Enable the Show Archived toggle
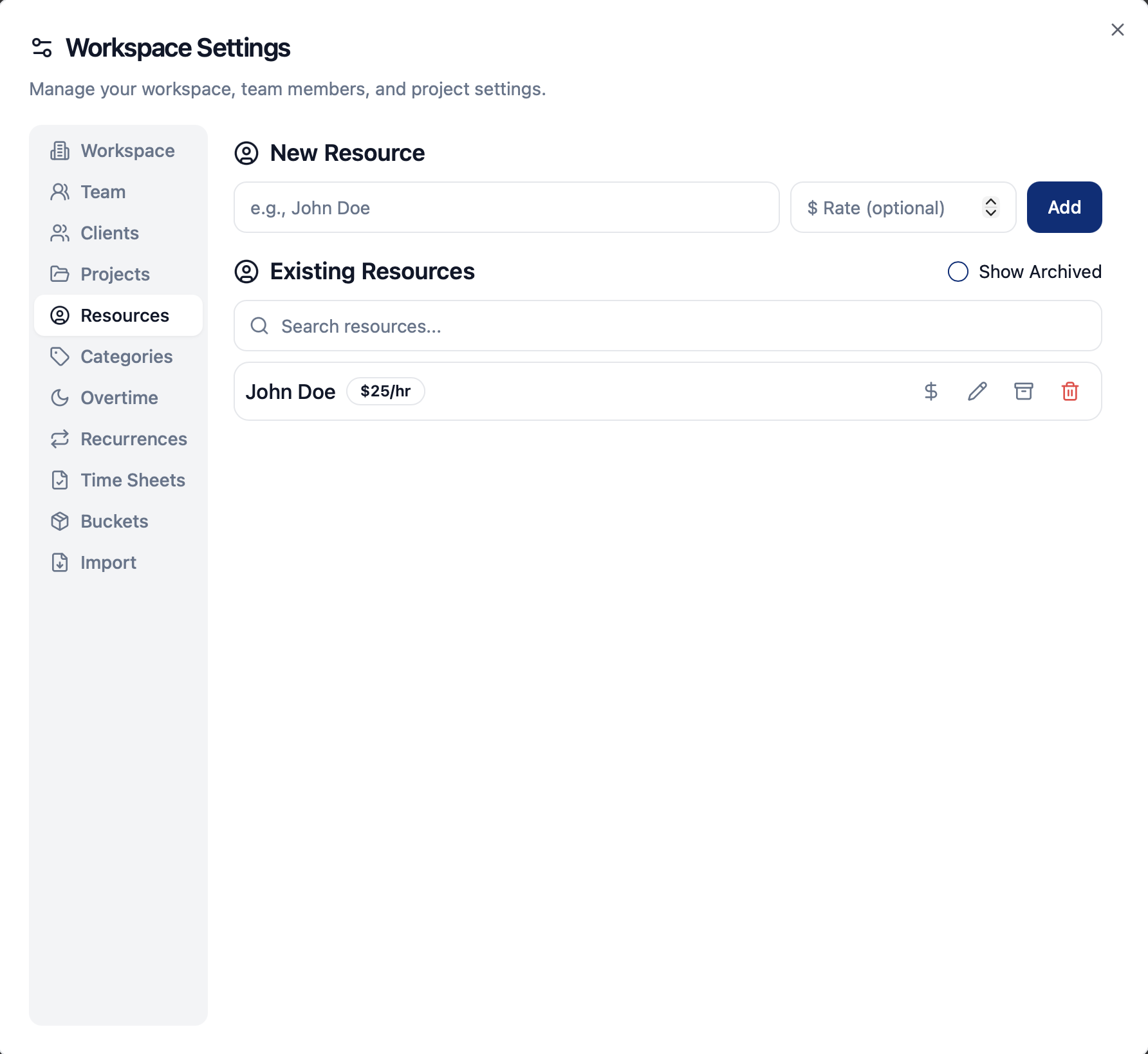 point(958,272)
